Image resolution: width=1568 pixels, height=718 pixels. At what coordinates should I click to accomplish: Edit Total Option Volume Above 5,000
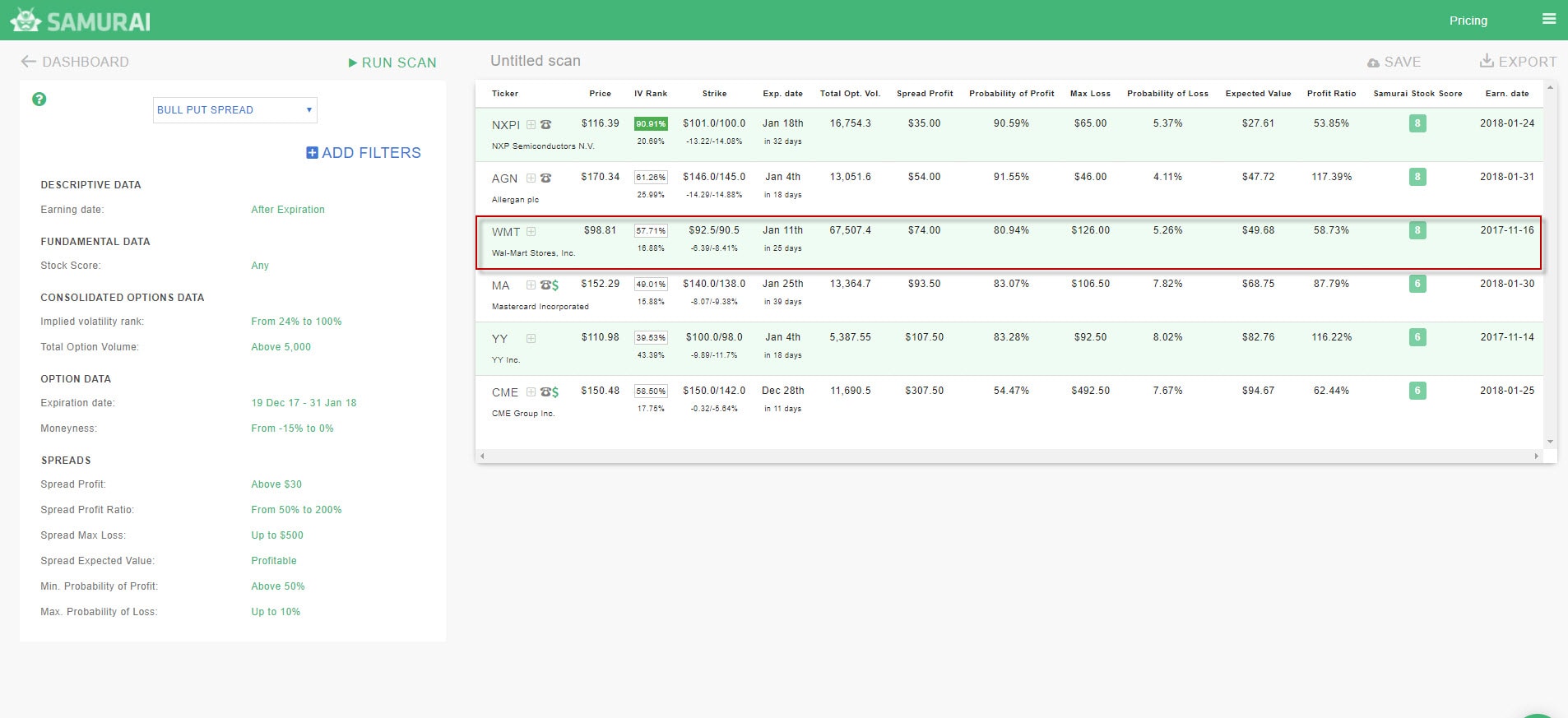(x=281, y=347)
